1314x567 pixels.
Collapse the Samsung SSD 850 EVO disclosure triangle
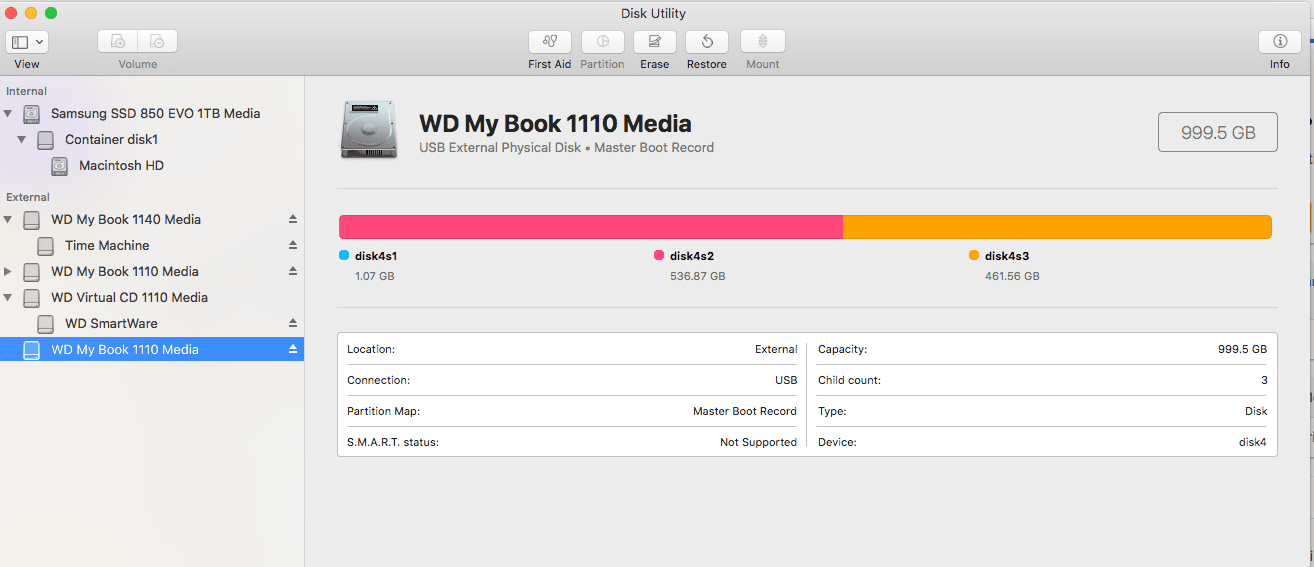point(8,114)
